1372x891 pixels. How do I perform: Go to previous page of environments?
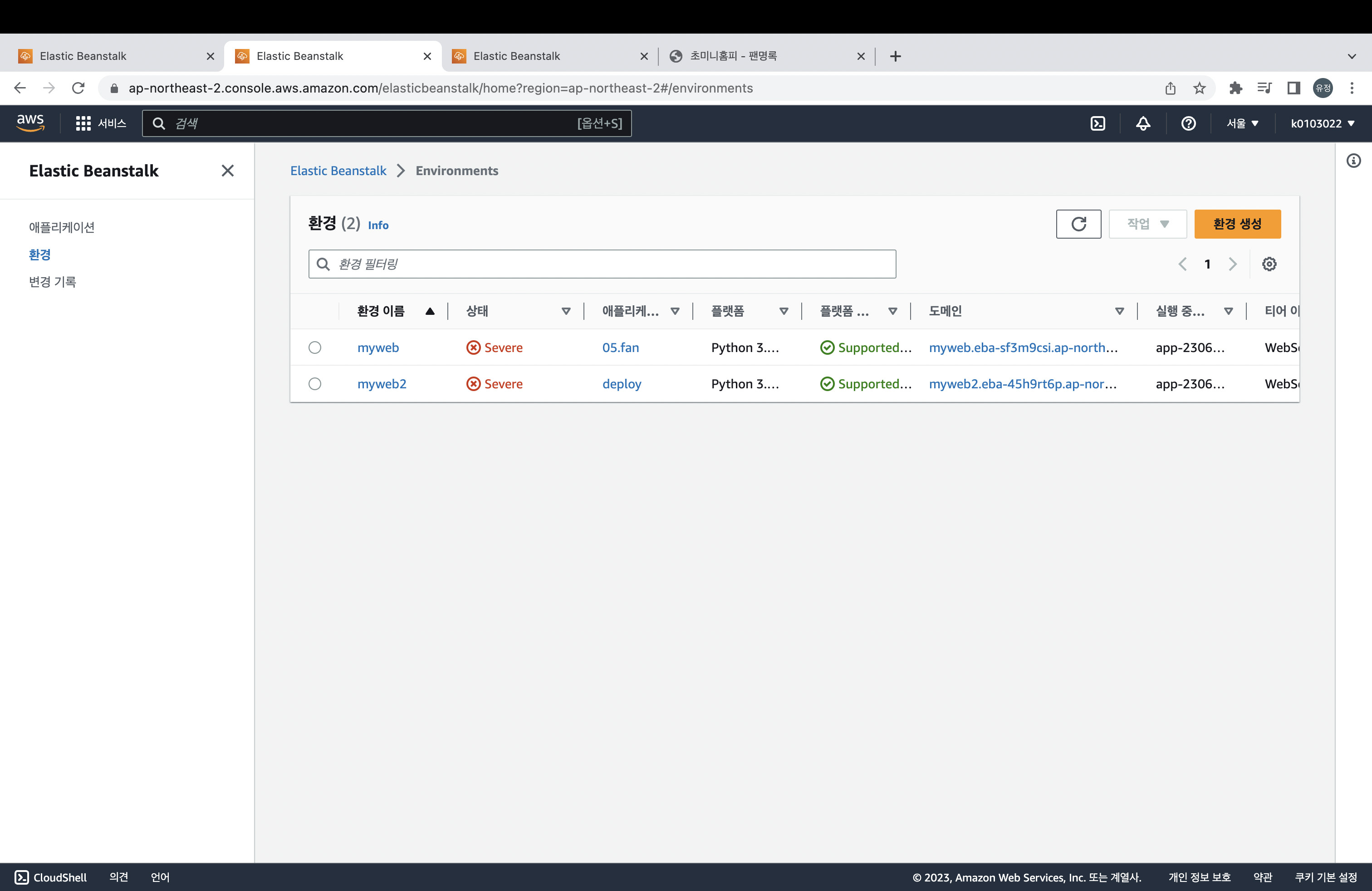1182,264
